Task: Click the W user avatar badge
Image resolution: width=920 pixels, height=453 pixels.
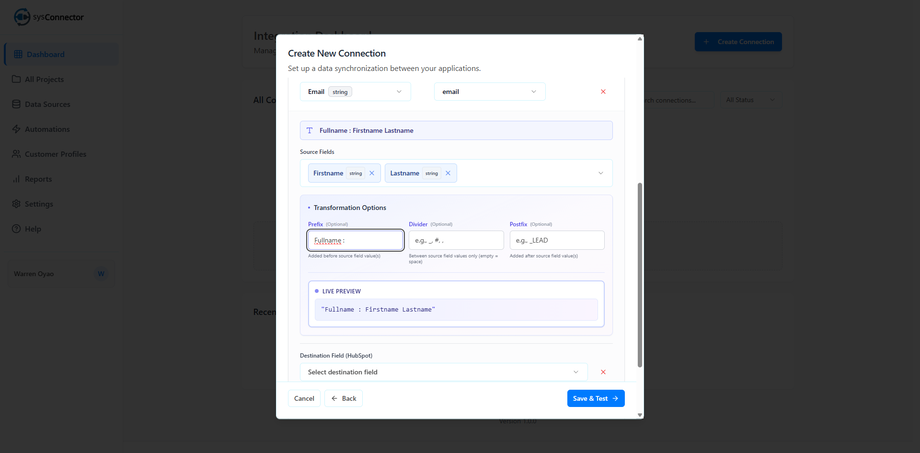Action: point(101,274)
